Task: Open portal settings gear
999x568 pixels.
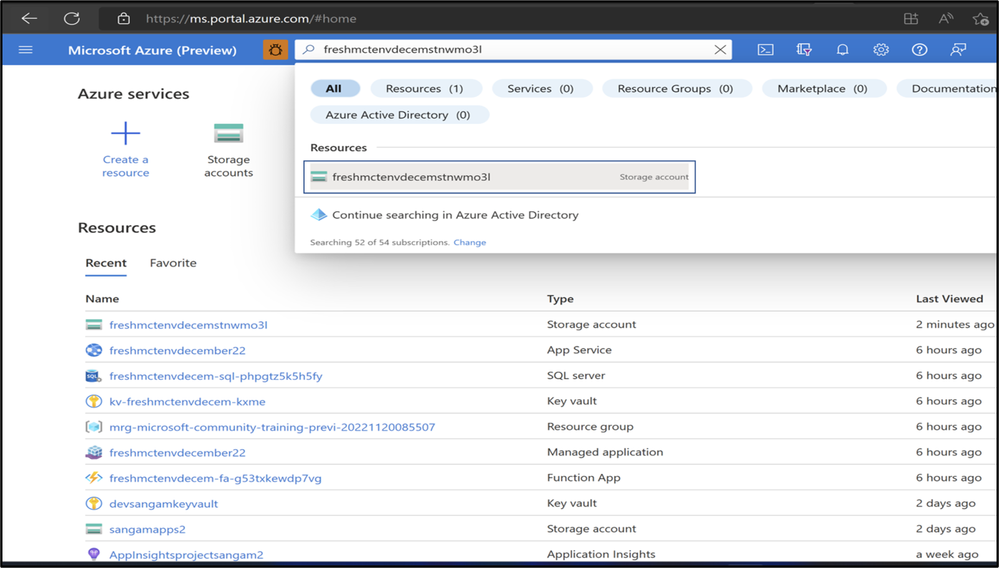Action: click(x=880, y=50)
